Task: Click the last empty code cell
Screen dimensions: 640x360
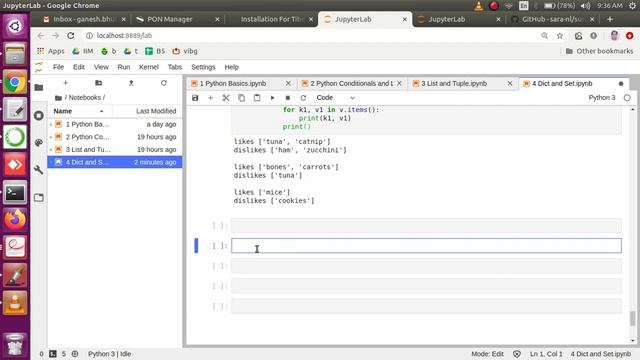Action: [x=426, y=306]
